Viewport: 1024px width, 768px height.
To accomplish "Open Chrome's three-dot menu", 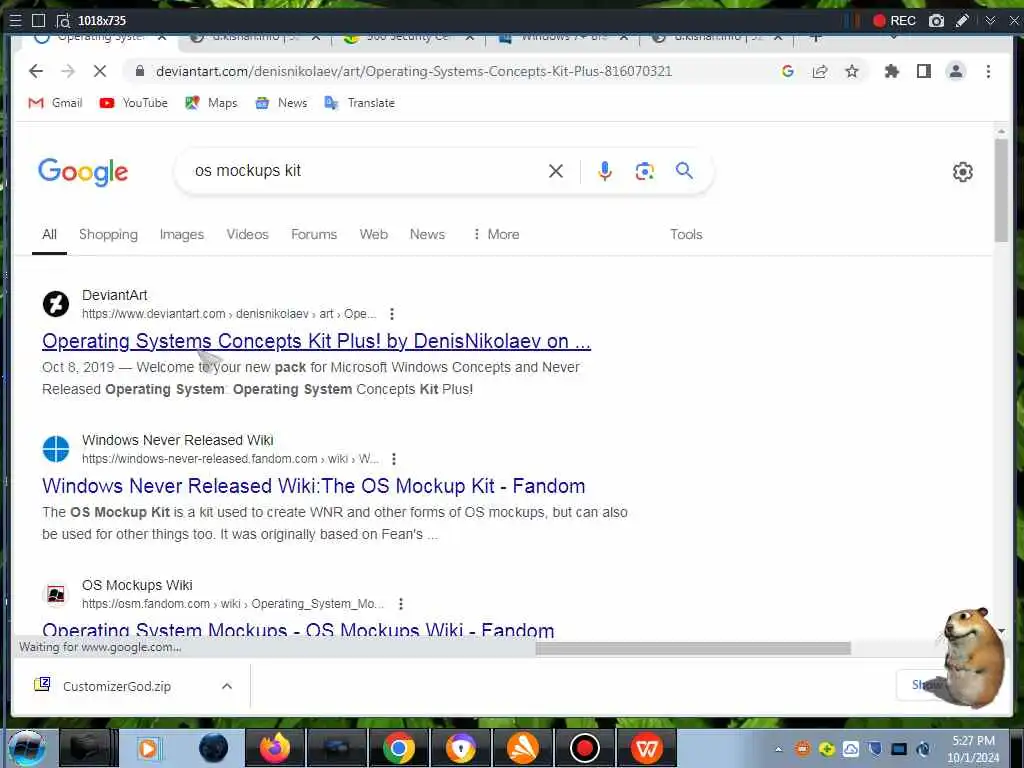I will (988, 71).
